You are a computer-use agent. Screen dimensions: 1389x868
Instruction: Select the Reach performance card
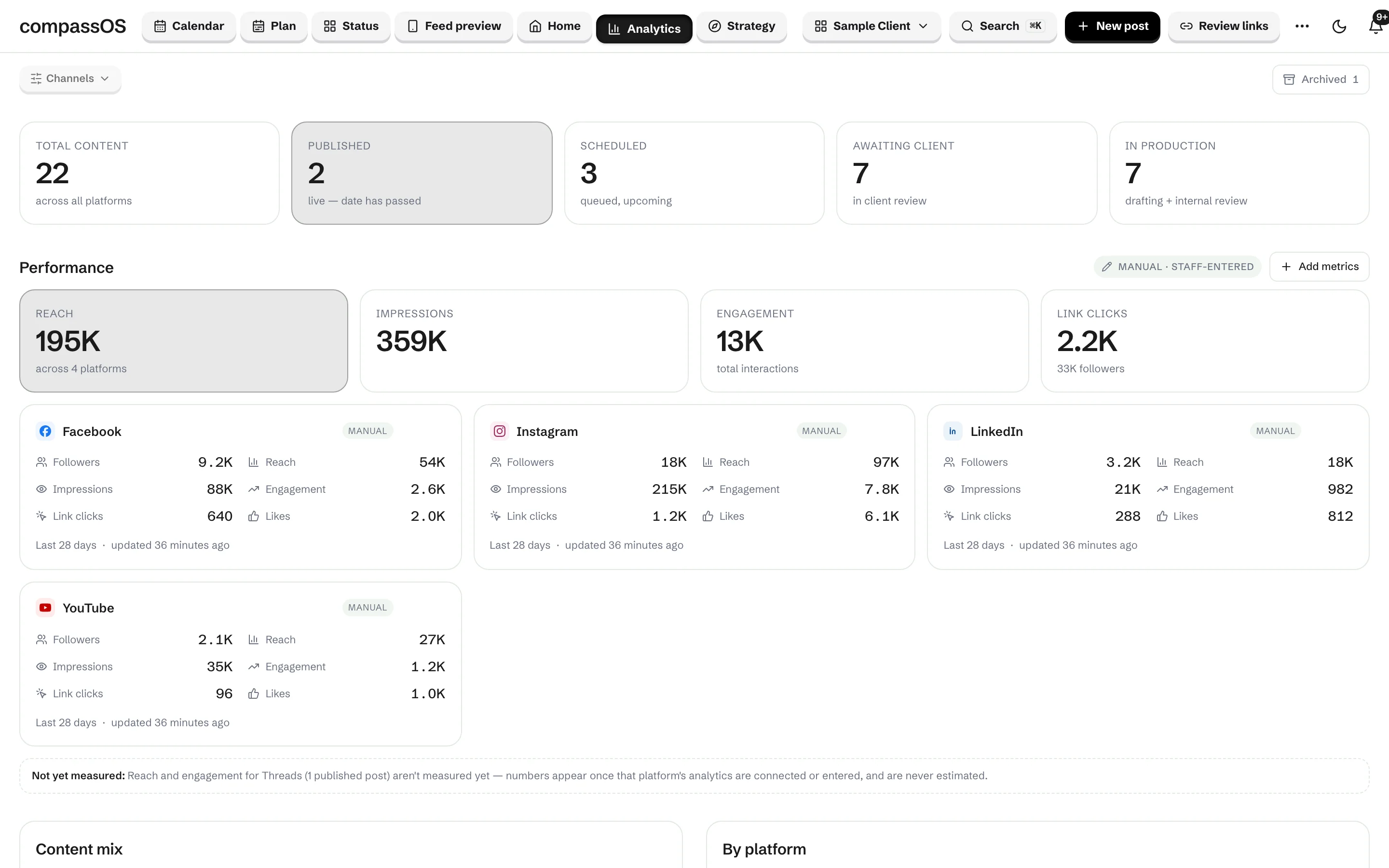pos(184,341)
